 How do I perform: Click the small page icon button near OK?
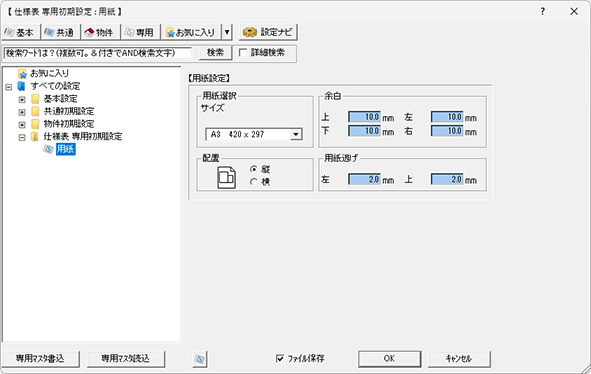pos(199,359)
